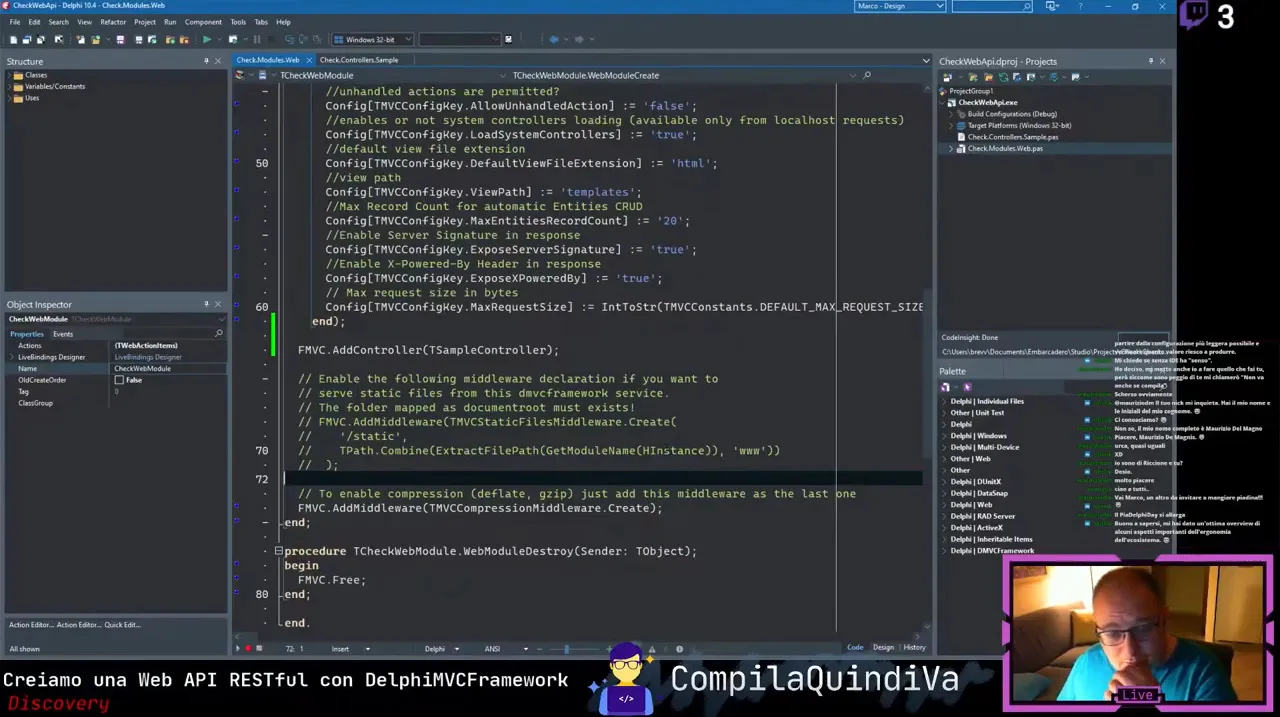Click the Actions property (TWebActionItems) value
The height and width of the screenshot is (717, 1280).
[170, 346]
